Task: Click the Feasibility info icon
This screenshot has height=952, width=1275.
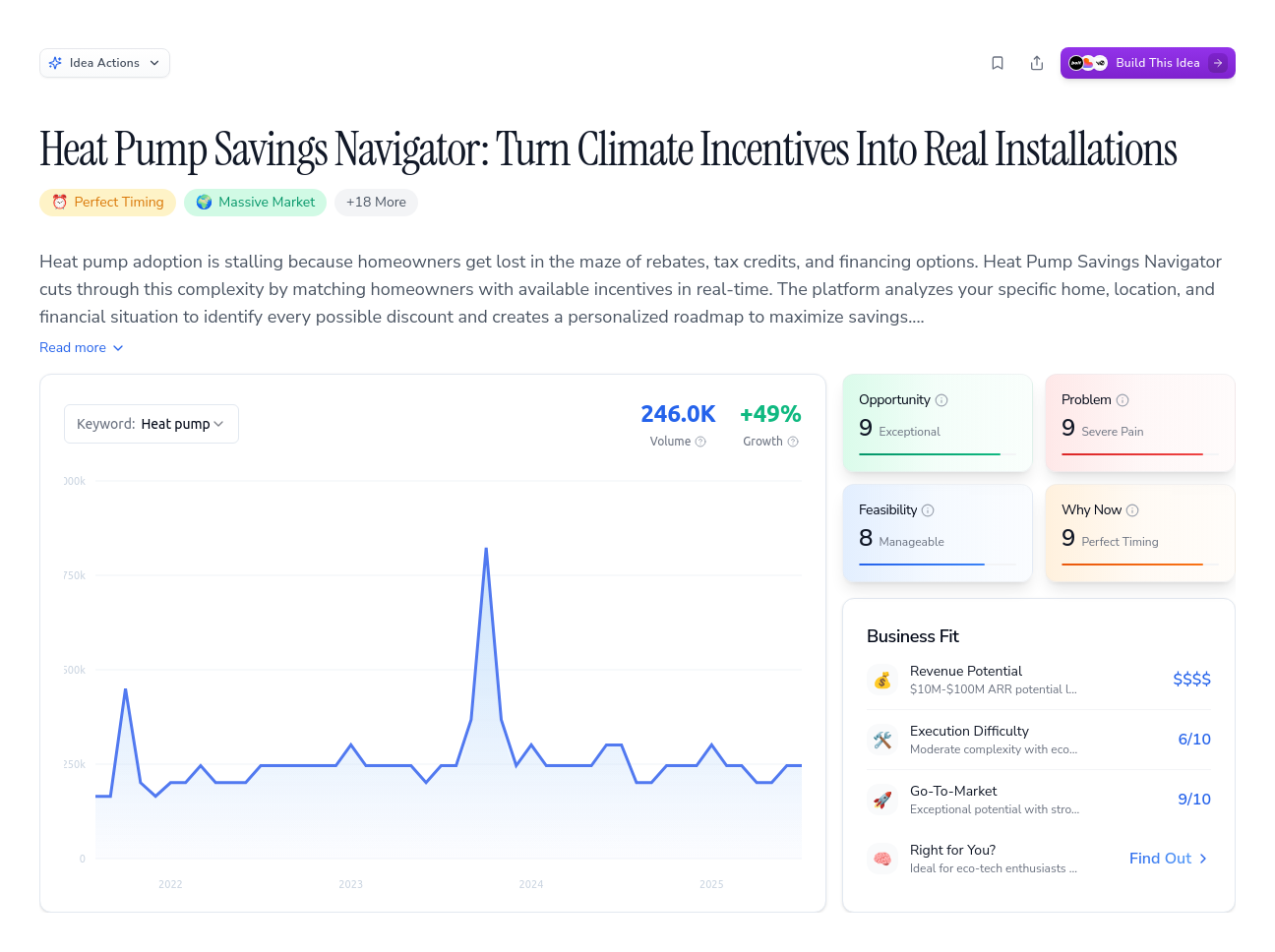Action: tap(928, 510)
